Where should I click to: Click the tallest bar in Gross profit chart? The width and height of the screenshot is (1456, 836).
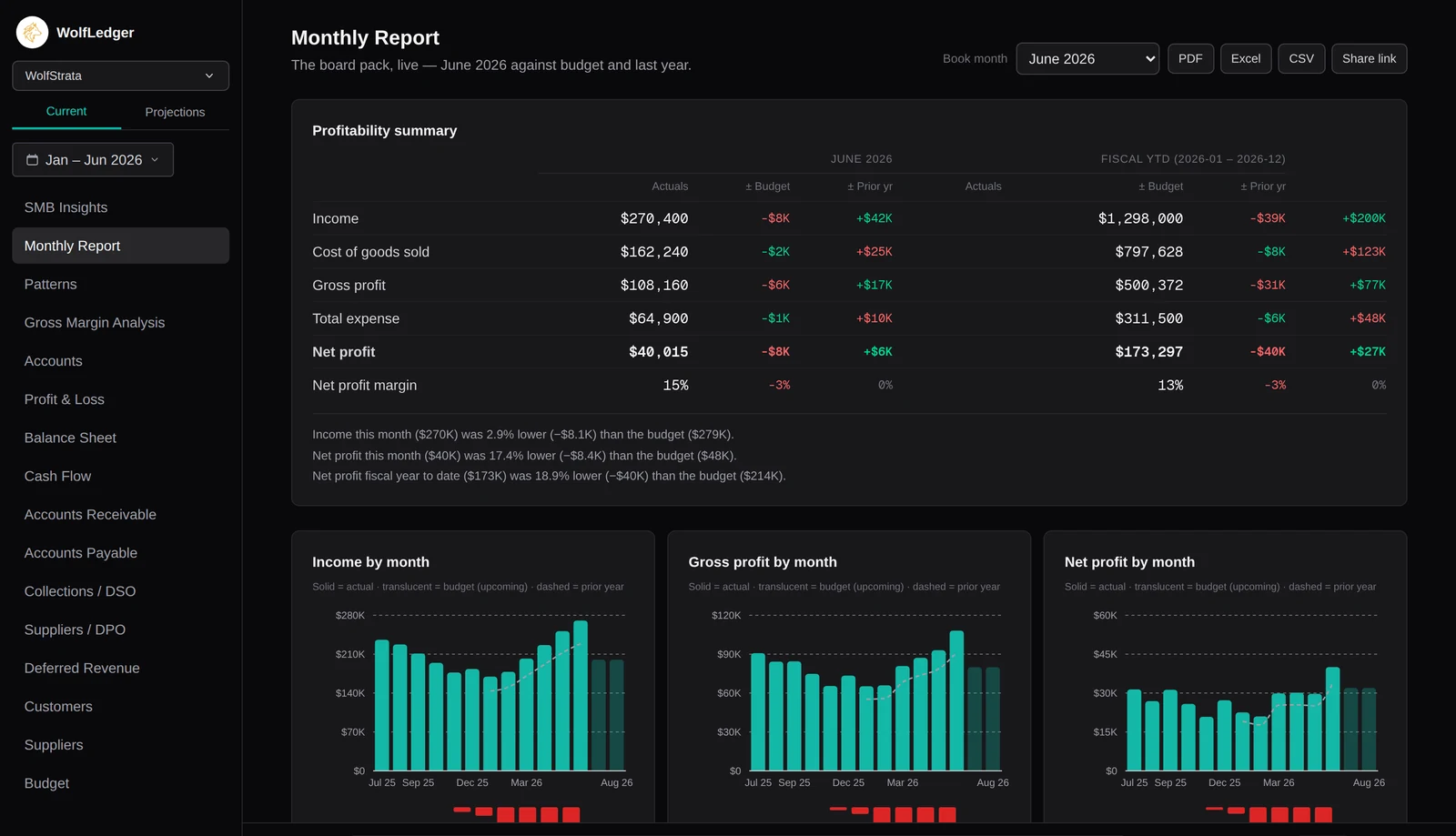pos(956,700)
